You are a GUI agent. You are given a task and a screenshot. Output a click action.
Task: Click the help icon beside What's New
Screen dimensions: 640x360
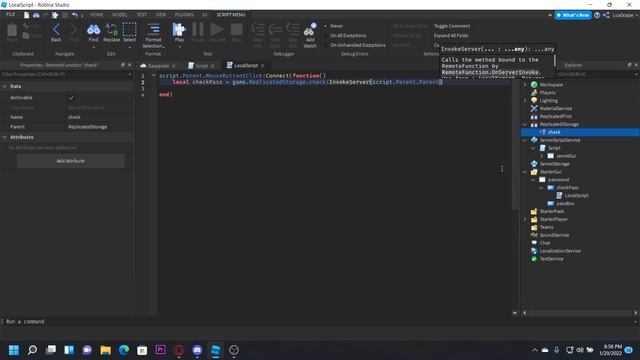point(597,15)
